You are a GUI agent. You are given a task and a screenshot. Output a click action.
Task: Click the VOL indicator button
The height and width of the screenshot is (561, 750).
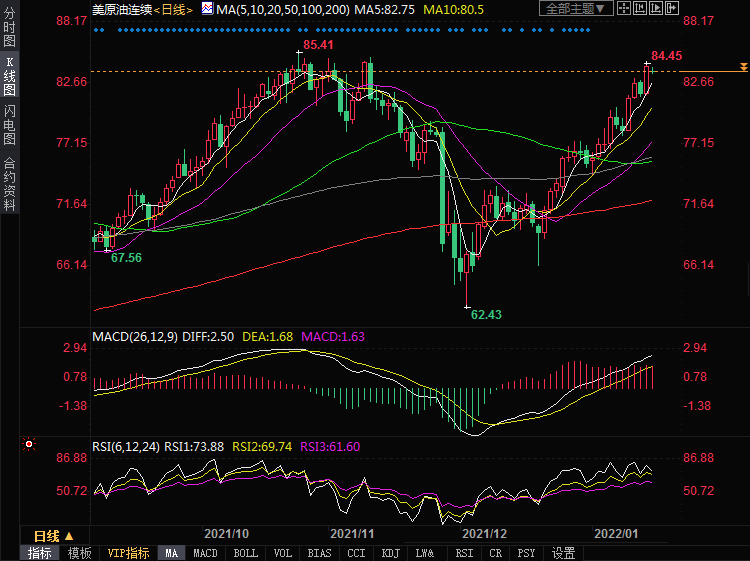[283, 553]
